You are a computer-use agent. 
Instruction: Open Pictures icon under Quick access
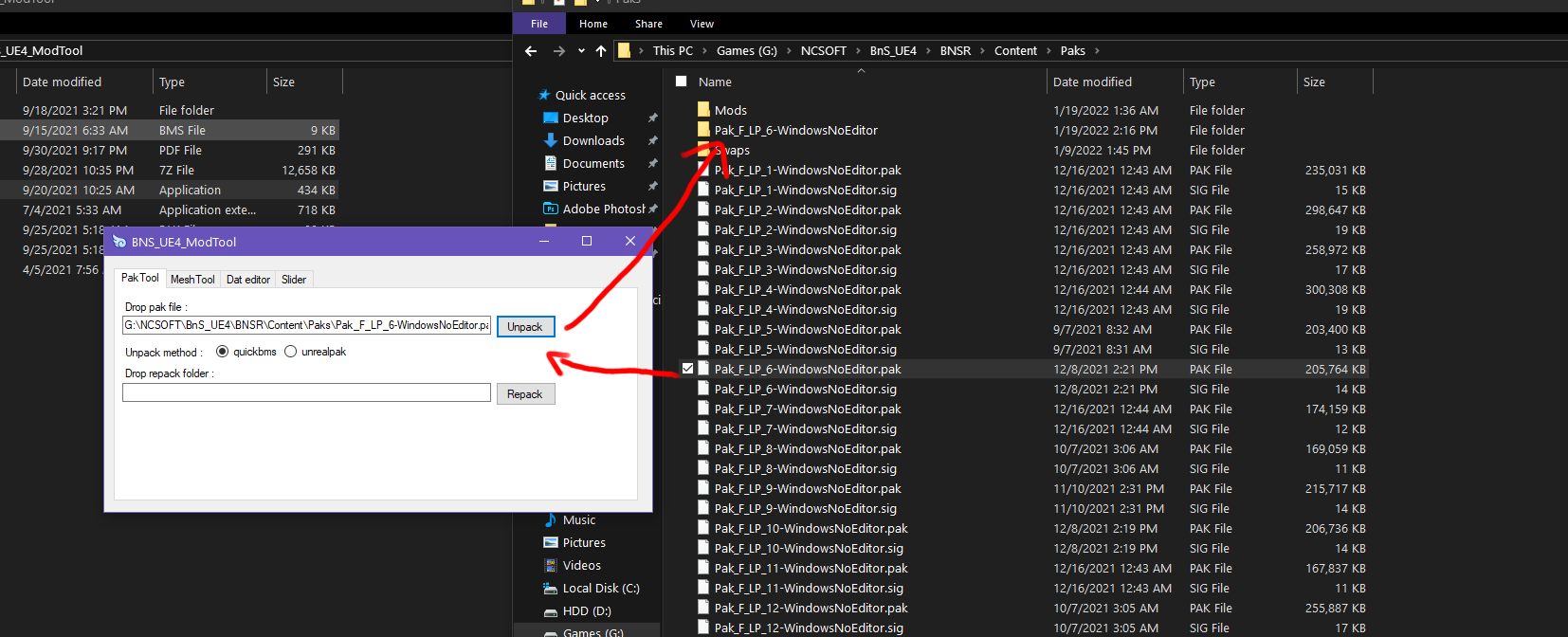point(551,186)
